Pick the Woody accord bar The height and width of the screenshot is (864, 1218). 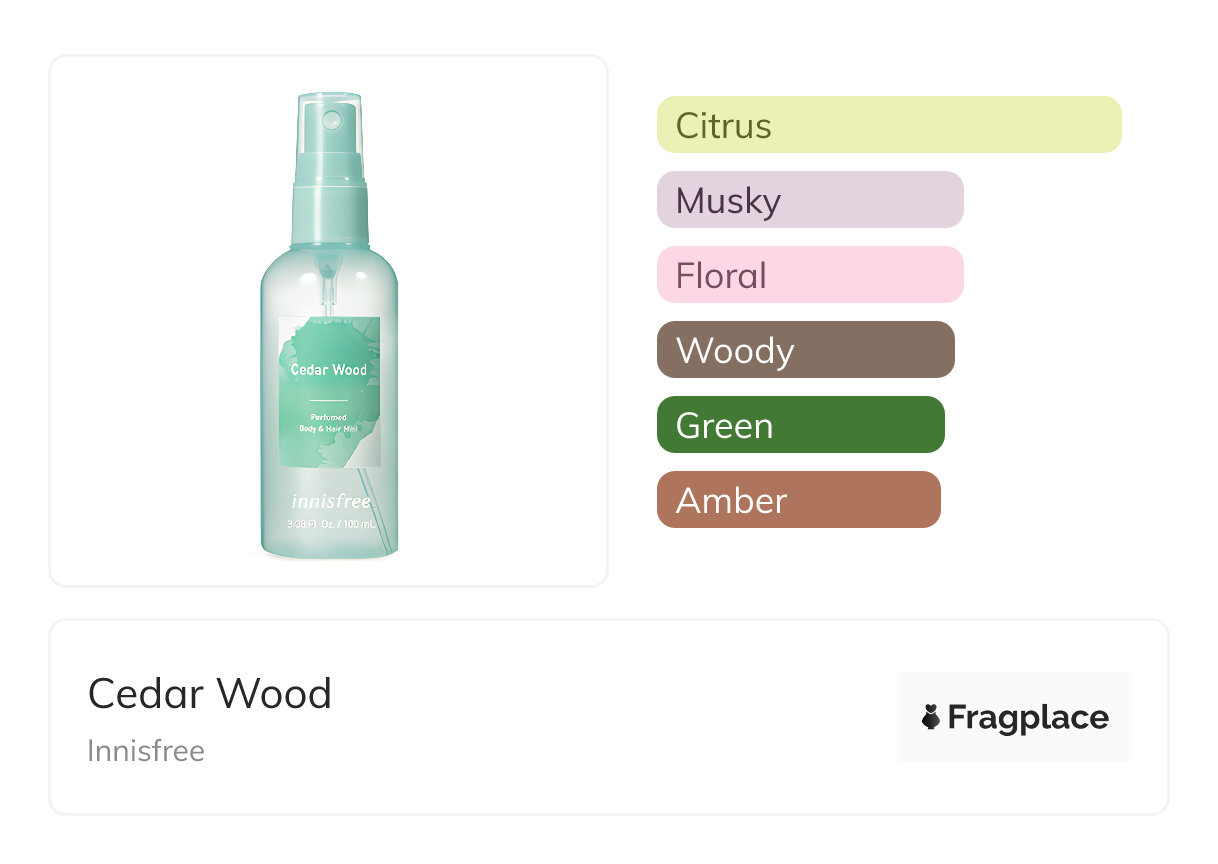(805, 350)
